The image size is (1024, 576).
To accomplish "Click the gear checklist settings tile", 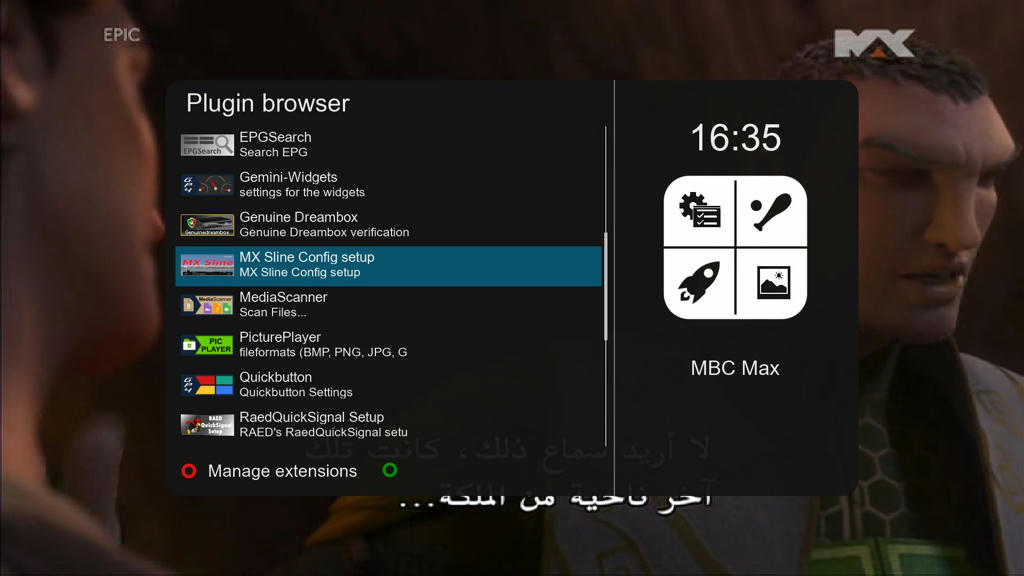I will [699, 210].
